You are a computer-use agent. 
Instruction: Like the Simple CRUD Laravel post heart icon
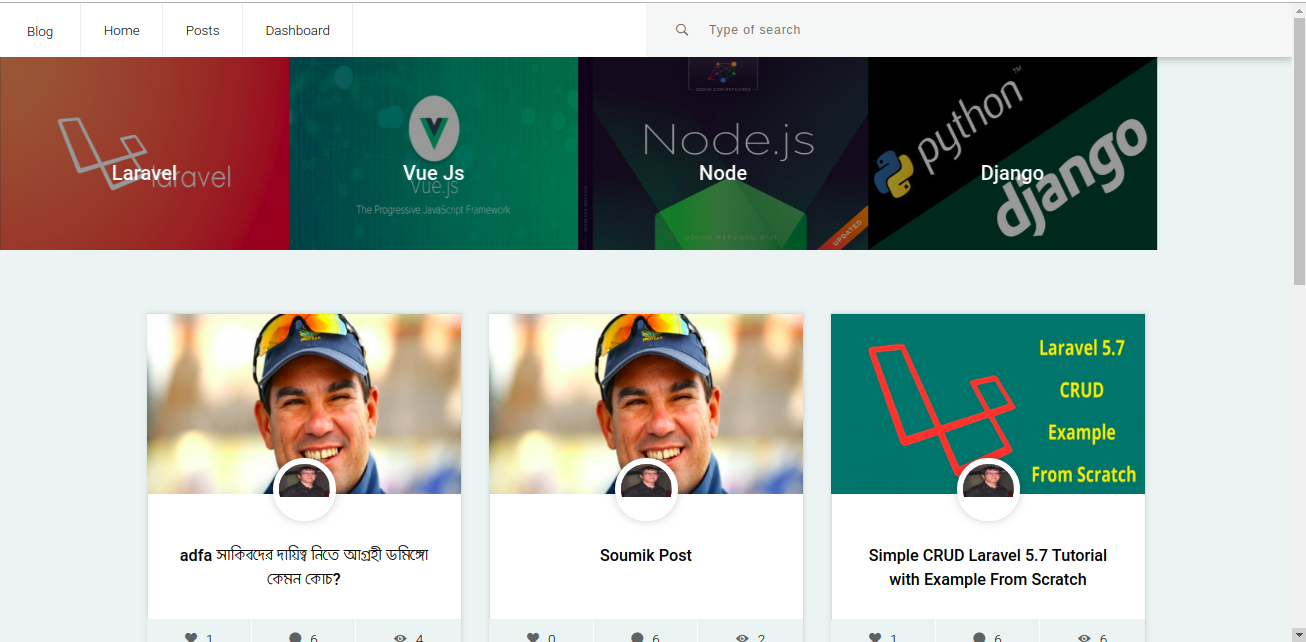[875, 637]
